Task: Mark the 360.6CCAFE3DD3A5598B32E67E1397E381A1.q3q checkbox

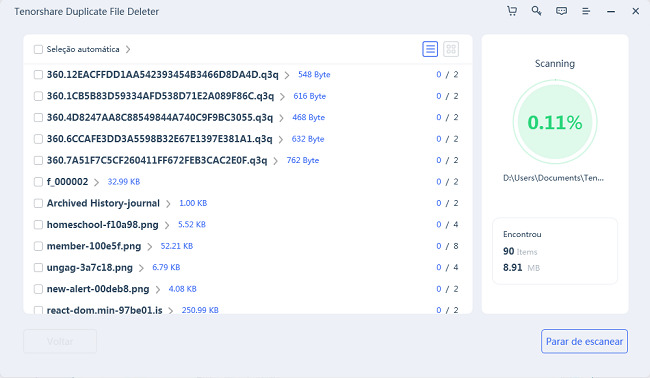Action: [x=38, y=139]
